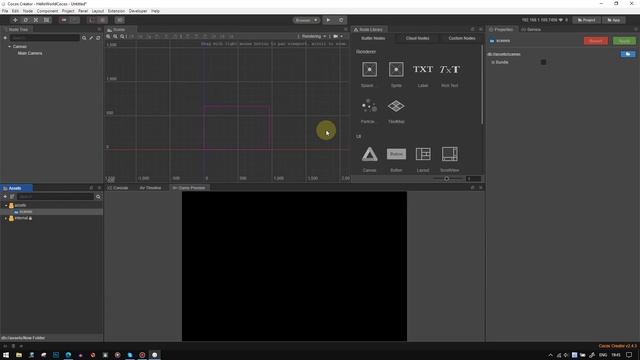
Task: Switch to the Service tab
Action: [x=531, y=29]
